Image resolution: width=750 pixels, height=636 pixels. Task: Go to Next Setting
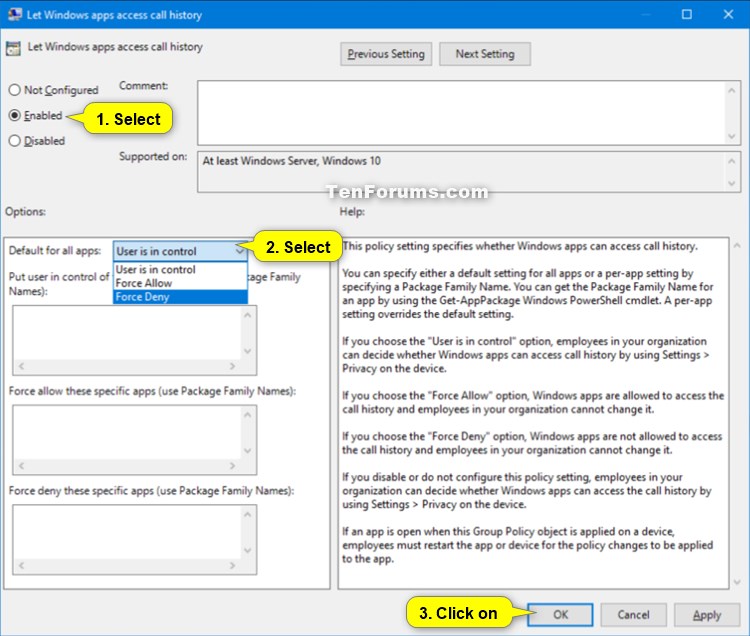tap(485, 54)
